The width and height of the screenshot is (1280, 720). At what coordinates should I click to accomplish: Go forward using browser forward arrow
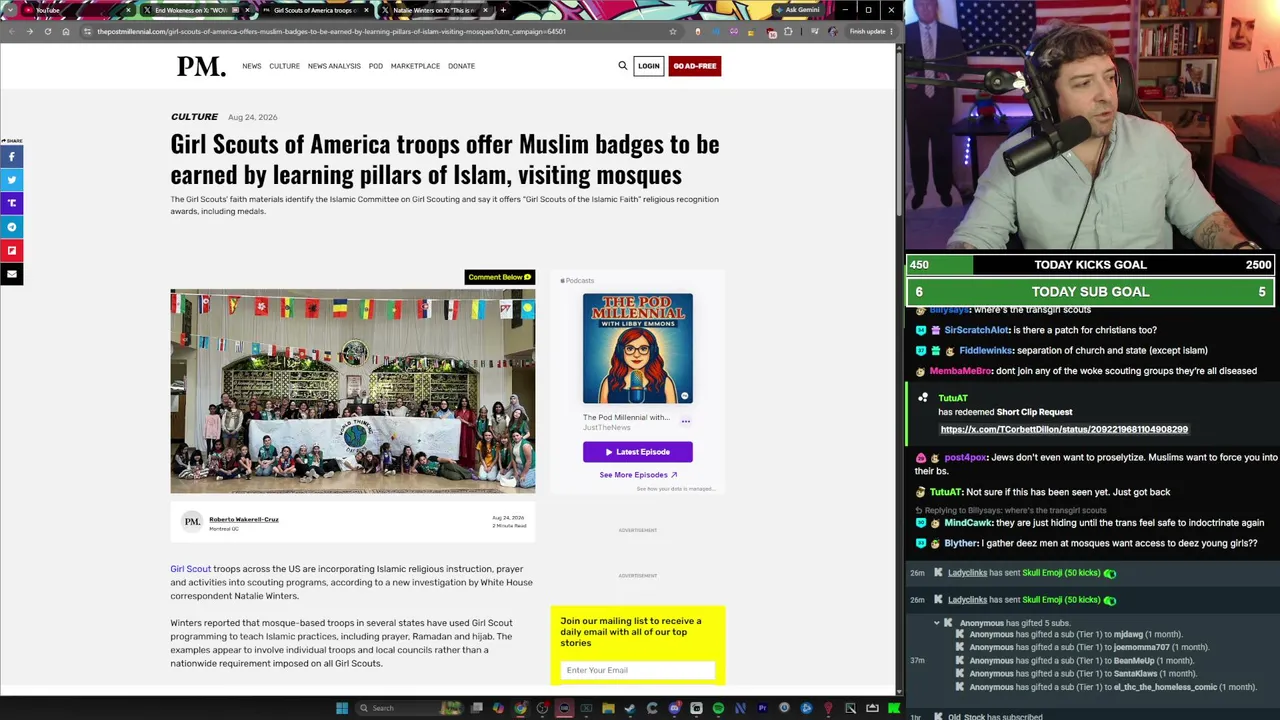point(29,31)
